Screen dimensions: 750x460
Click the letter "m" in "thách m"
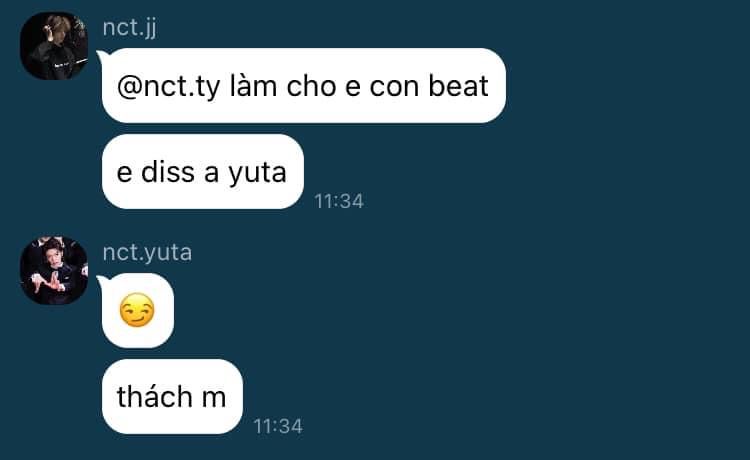pyautogui.click(x=213, y=399)
